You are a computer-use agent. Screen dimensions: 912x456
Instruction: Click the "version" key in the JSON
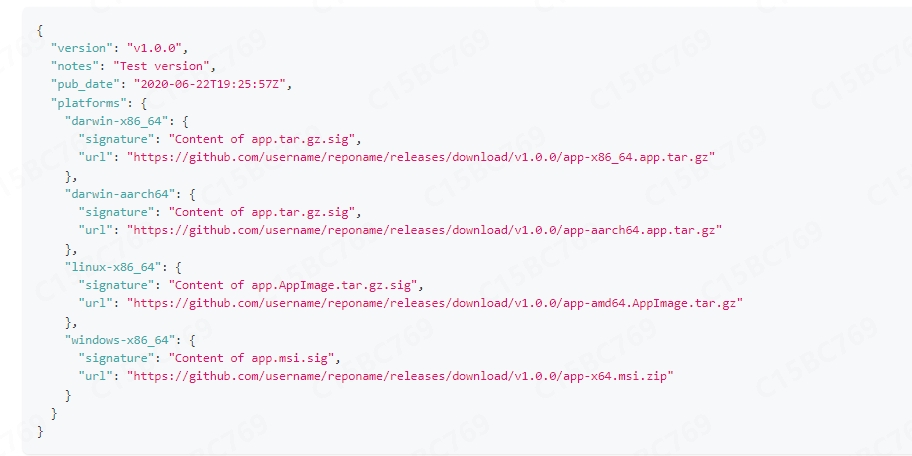point(83,47)
